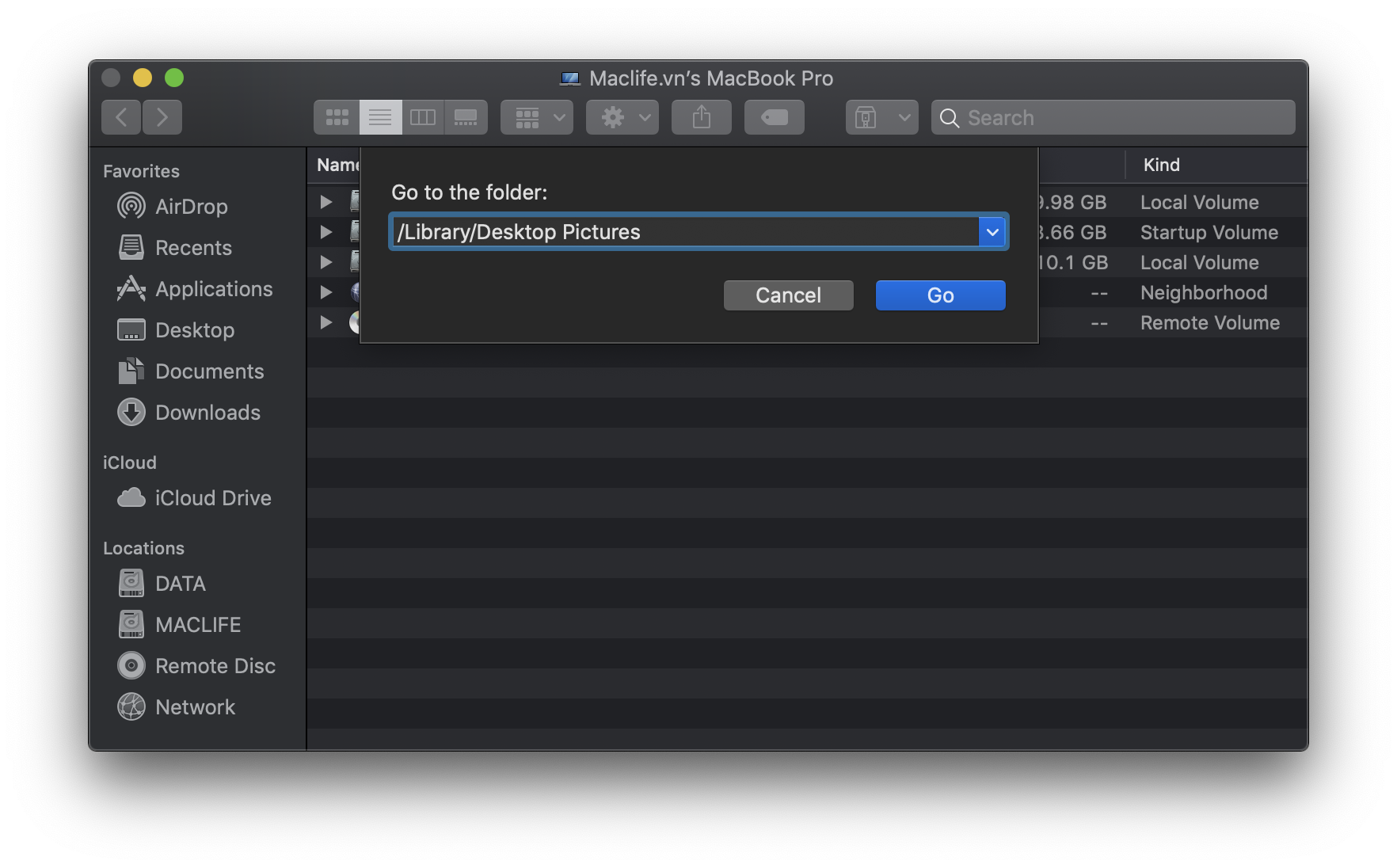Open AirDrop in the sidebar
The image size is (1397, 868).
(x=191, y=207)
